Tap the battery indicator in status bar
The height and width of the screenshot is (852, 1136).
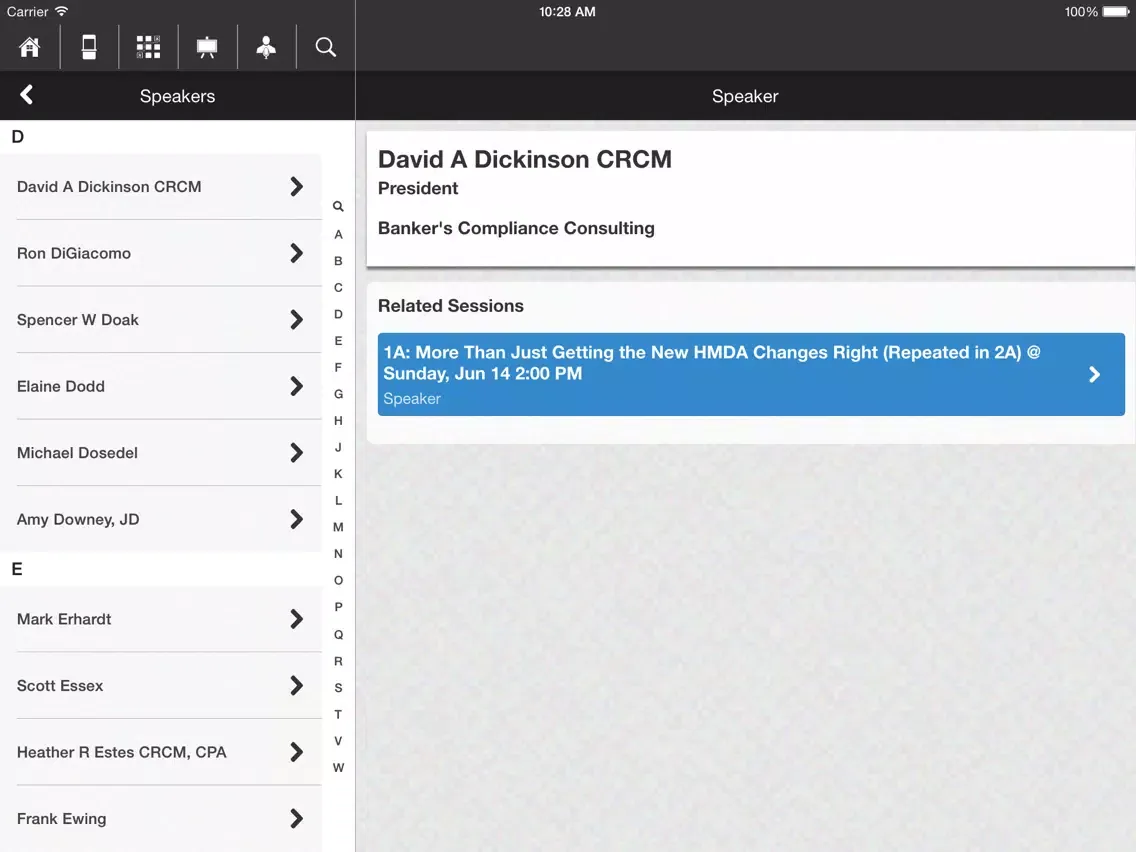point(1116,12)
